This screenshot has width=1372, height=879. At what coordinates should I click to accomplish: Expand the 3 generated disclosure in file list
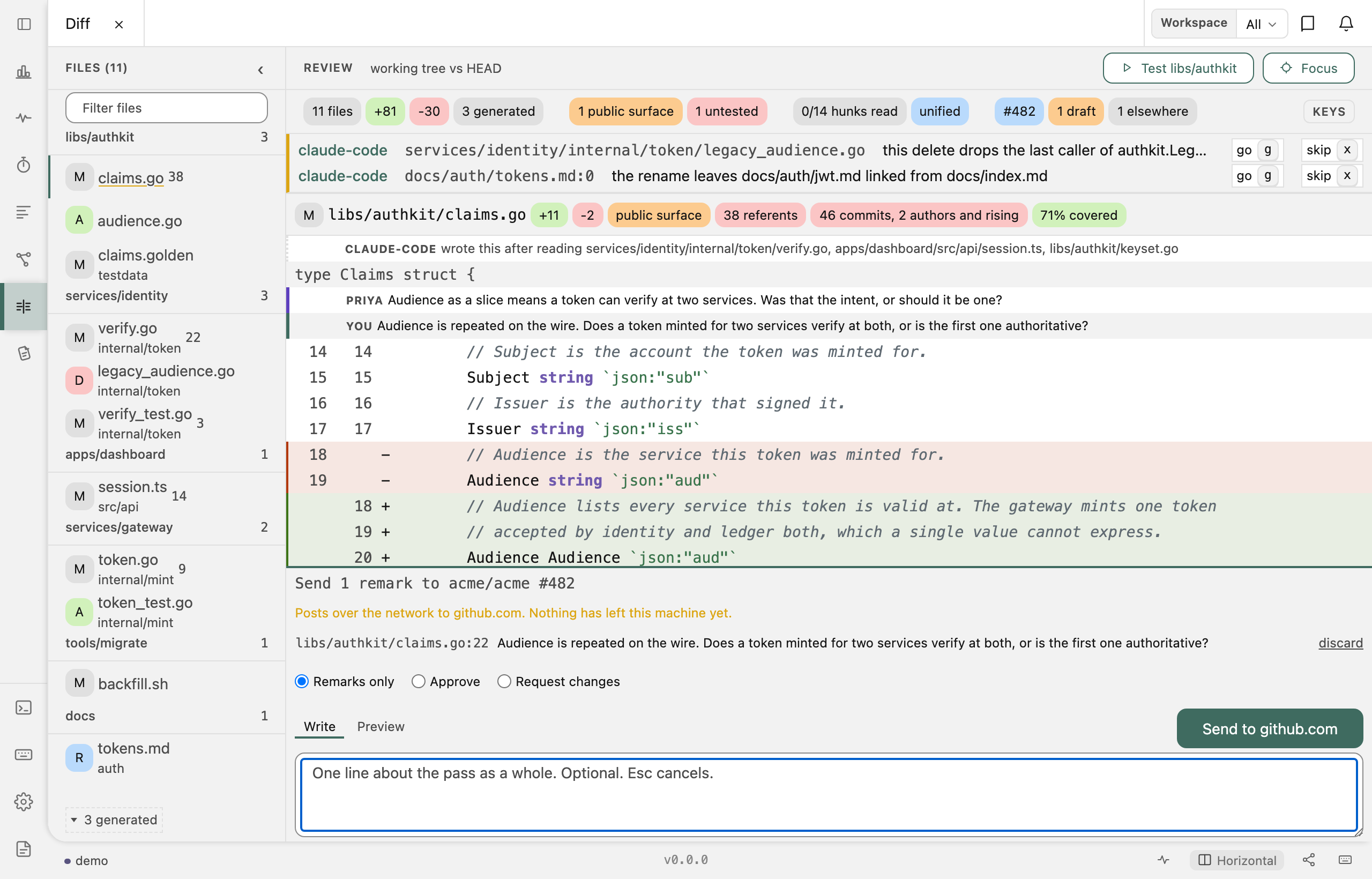pyautogui.click(x=114, y=820)
